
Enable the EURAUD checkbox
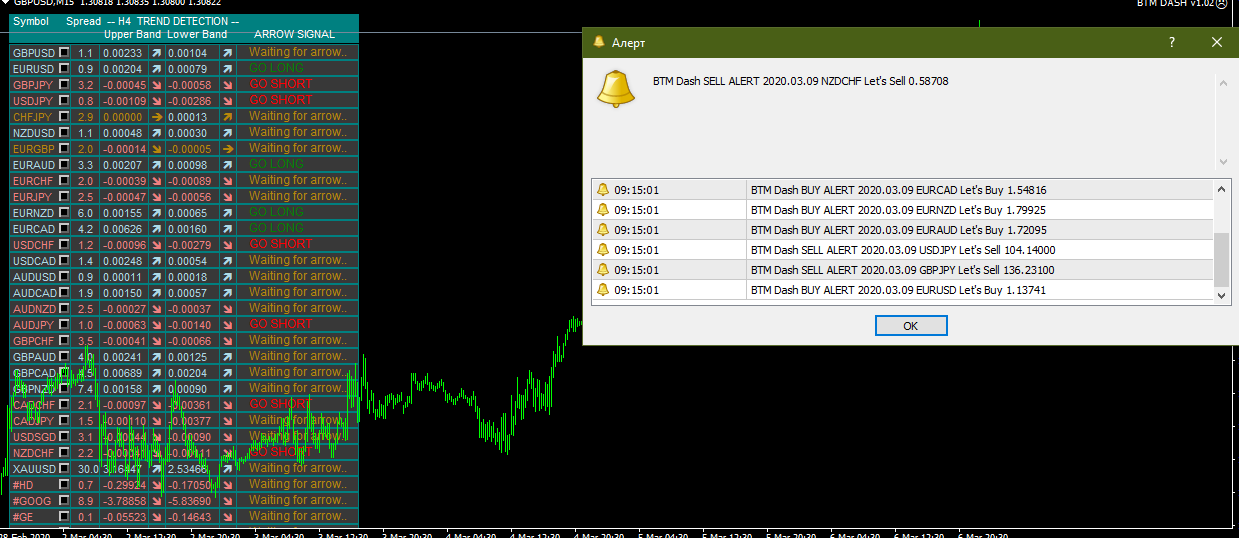click(x=64, y=164)
